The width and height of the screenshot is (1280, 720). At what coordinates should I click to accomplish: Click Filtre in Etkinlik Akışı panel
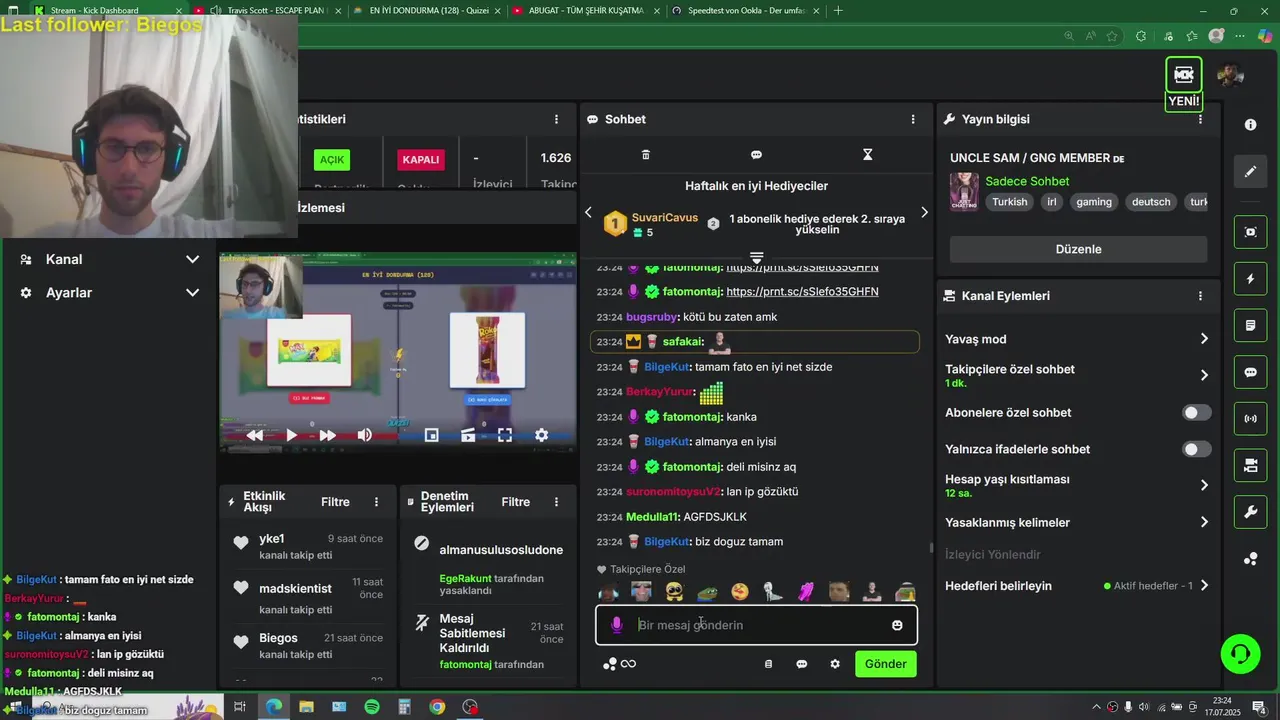[x=335, y=502]
